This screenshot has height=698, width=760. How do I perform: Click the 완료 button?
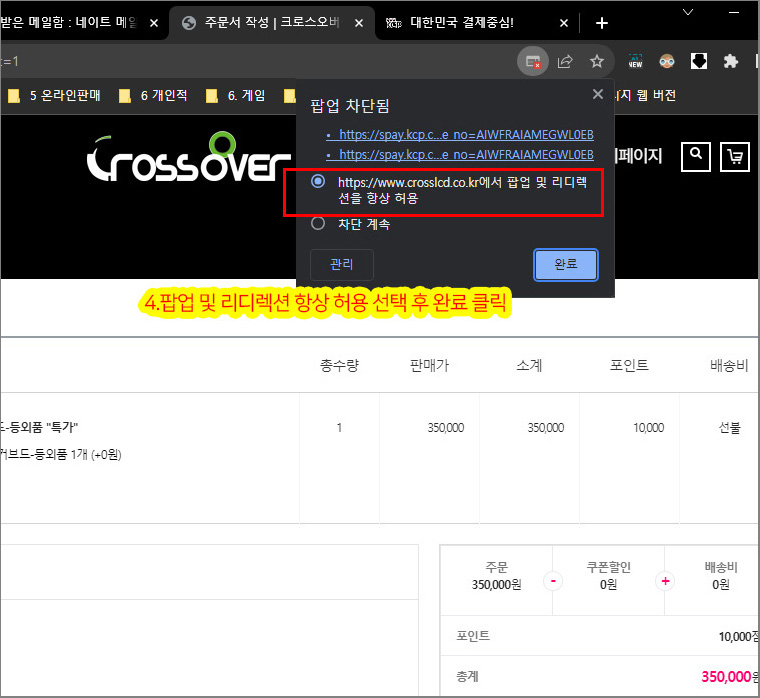[565, 265]
